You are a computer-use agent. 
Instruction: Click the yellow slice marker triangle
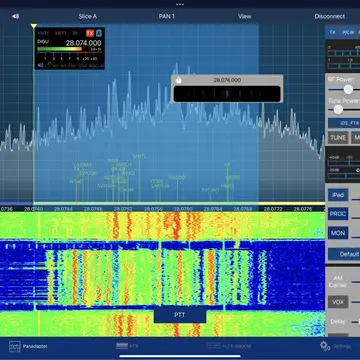(34, 26)
